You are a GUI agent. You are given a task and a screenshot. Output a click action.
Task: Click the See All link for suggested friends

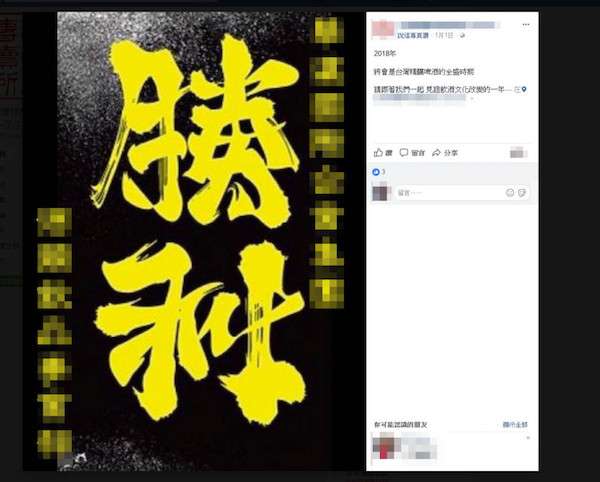515,425
